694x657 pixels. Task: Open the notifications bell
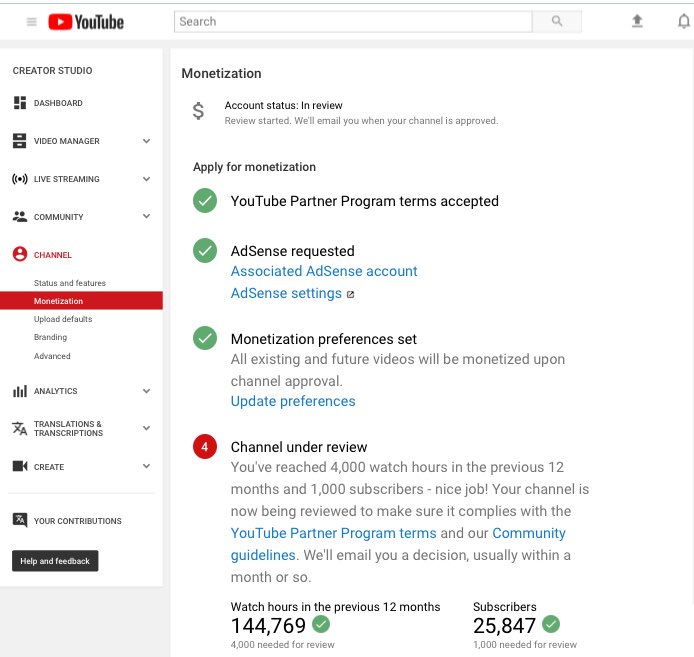click(684, 21)
